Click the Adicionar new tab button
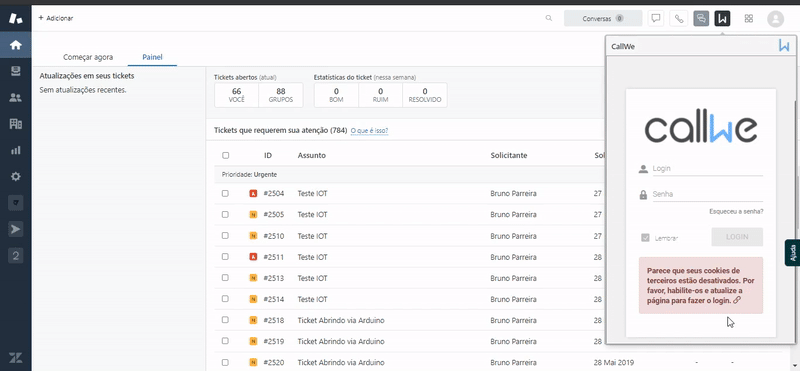The width and height of the screenshot is (800, 371). pyautogui.click(x=56, y=18)
